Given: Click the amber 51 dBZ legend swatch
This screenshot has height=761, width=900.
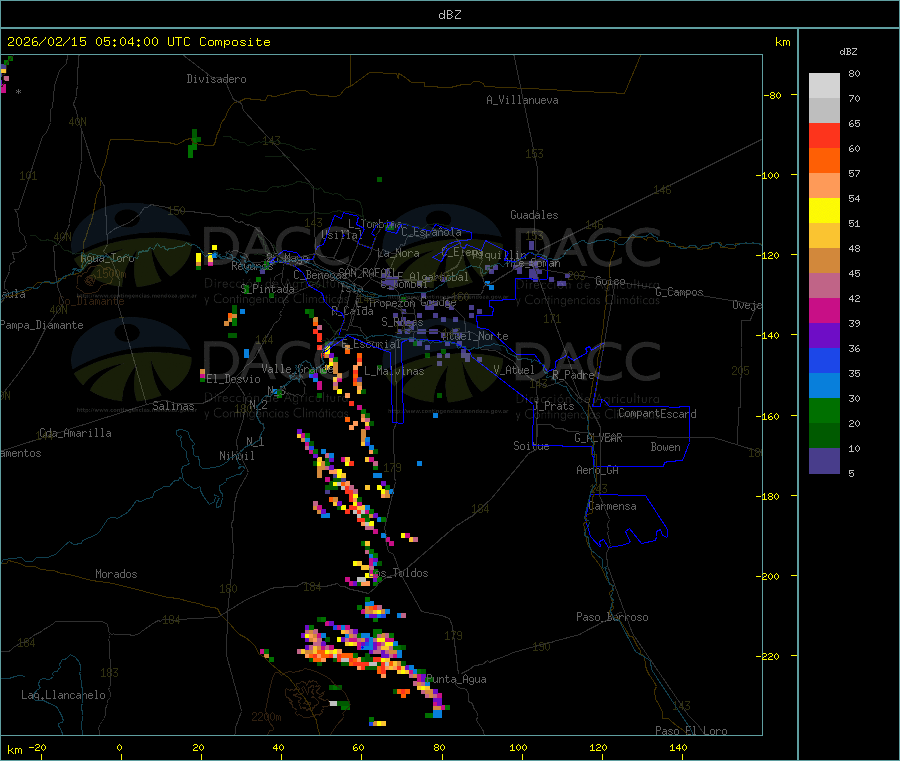Looking at the screenshot, I should coord(824,235).
